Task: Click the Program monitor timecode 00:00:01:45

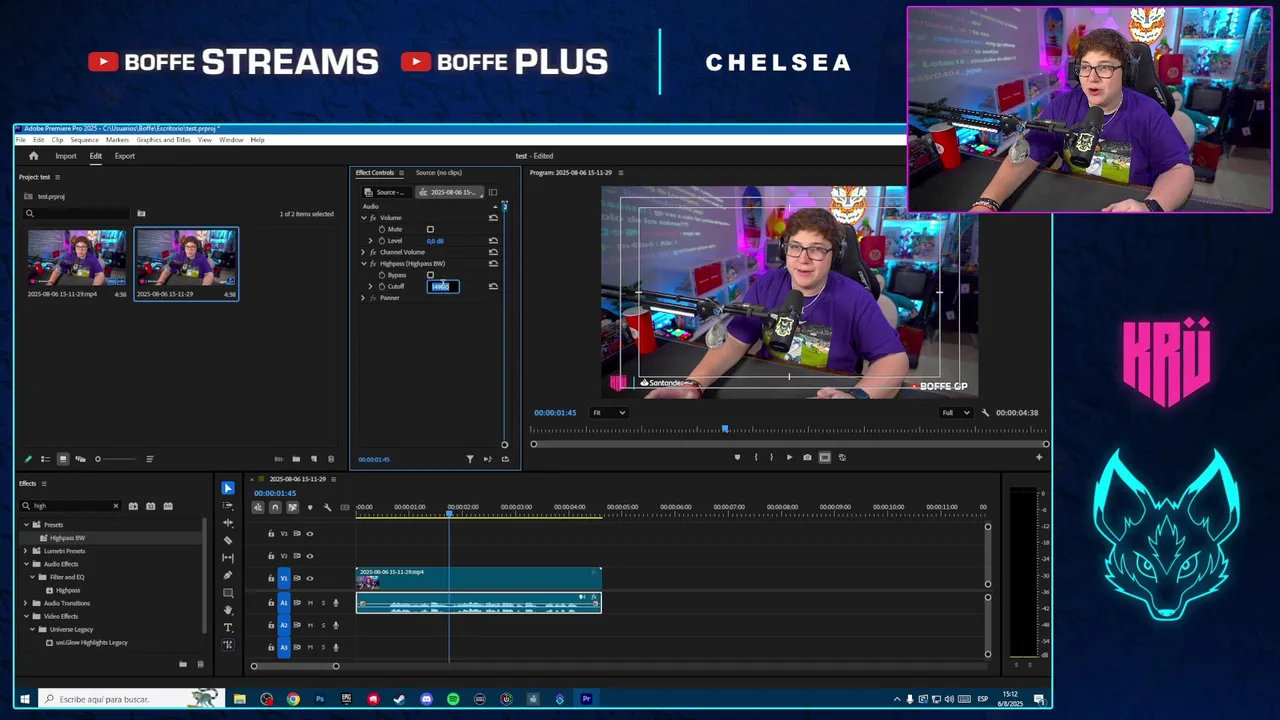Action: (555, 413)
